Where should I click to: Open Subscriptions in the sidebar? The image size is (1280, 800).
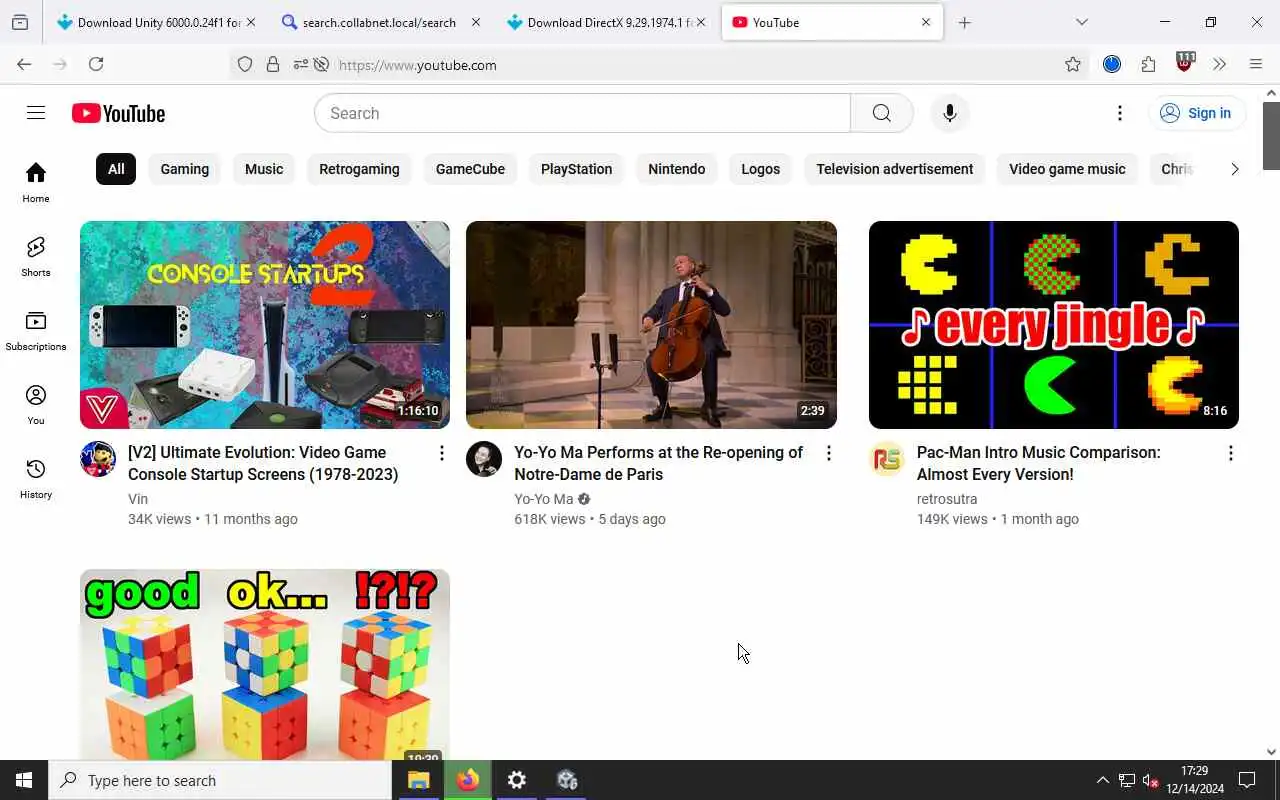tap(36, 330)
